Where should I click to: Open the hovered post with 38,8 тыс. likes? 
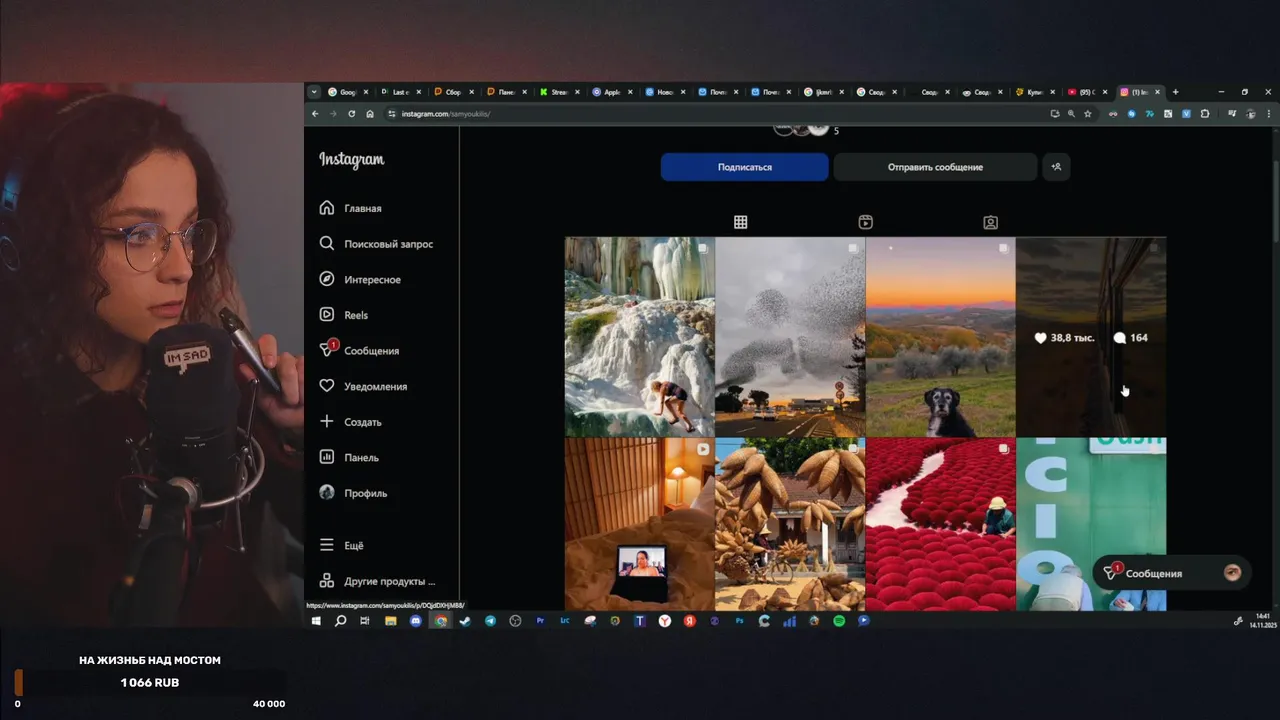1091,337
